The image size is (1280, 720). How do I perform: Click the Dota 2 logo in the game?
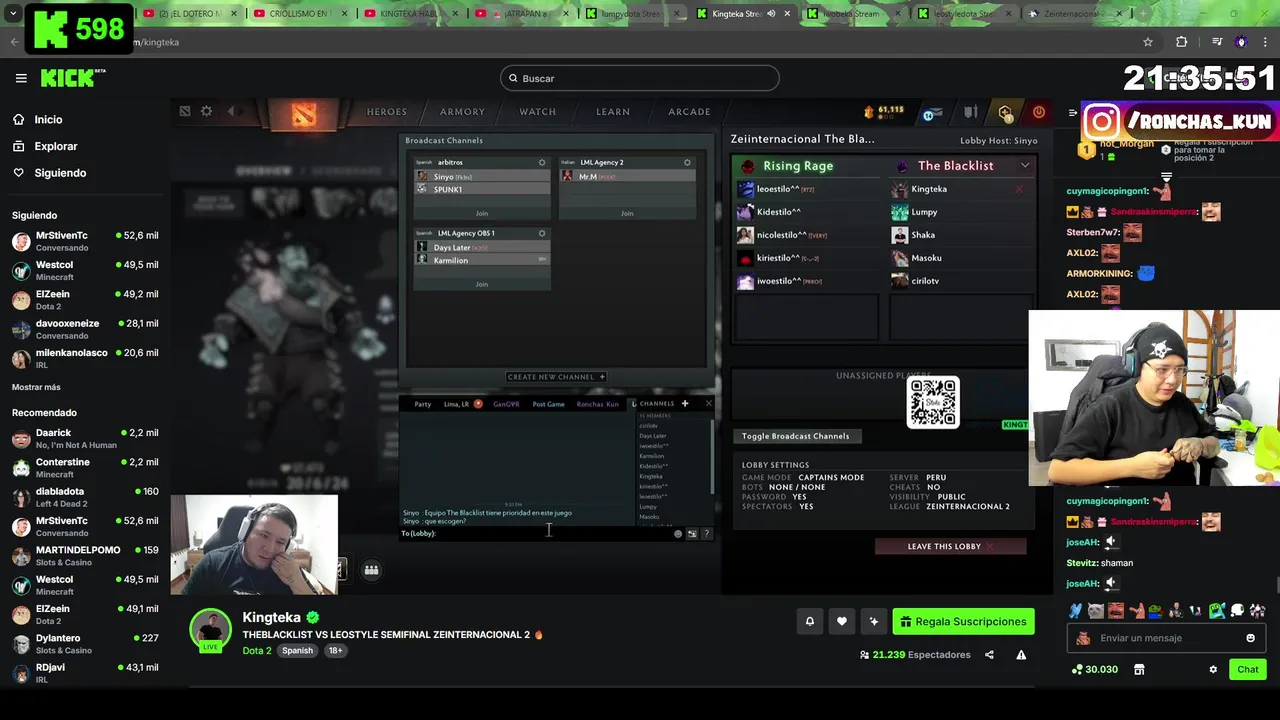tap(304, 113)
